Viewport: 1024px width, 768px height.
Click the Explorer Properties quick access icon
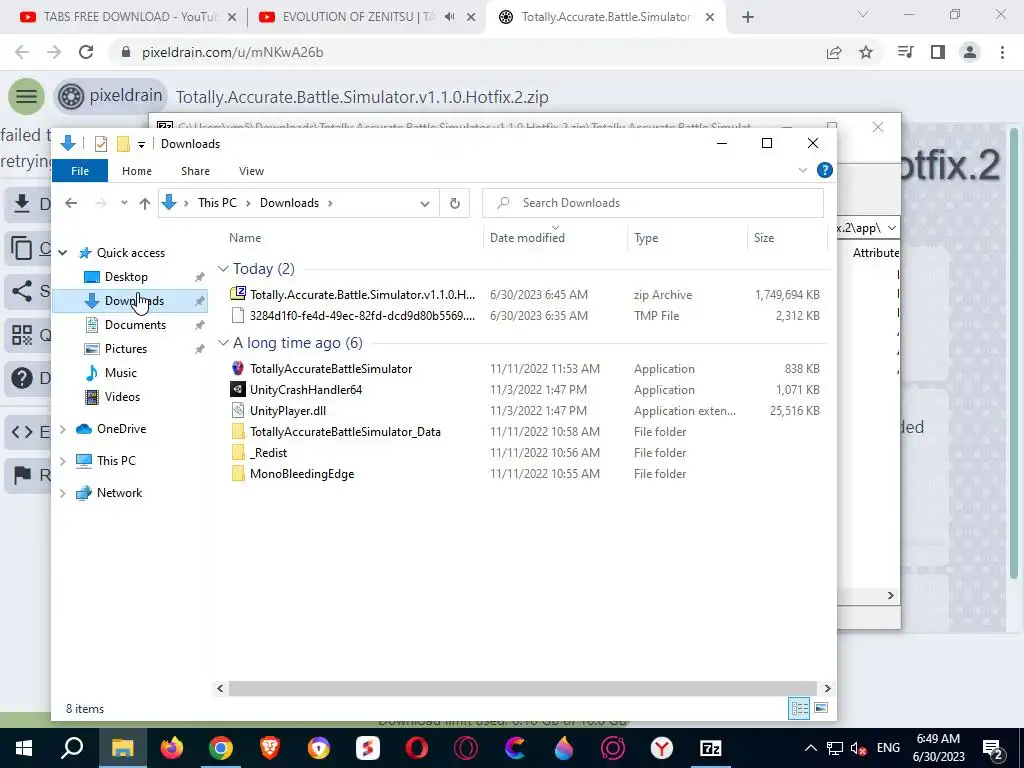[x=101, y=144]
